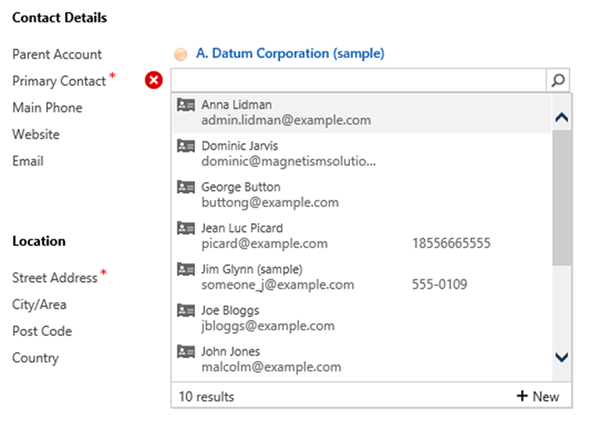Click the account icon next to A. Datum Corporation

pyautogui.click(x=180, y=54)
